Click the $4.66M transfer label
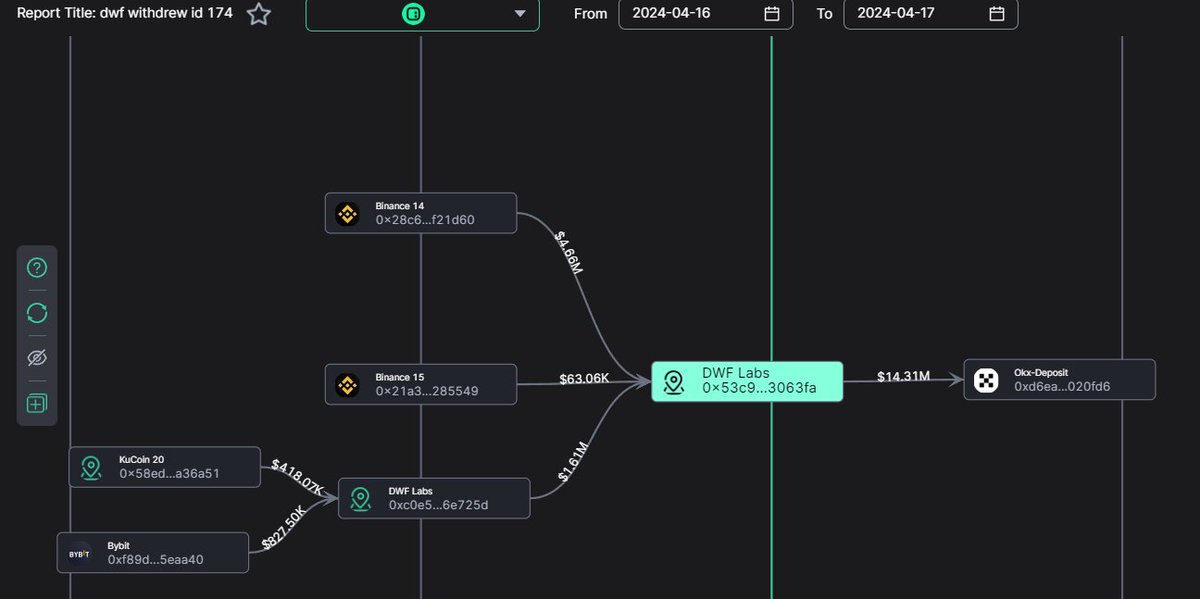The width and height of the screenshot is (1200, 599). (568, 251)
